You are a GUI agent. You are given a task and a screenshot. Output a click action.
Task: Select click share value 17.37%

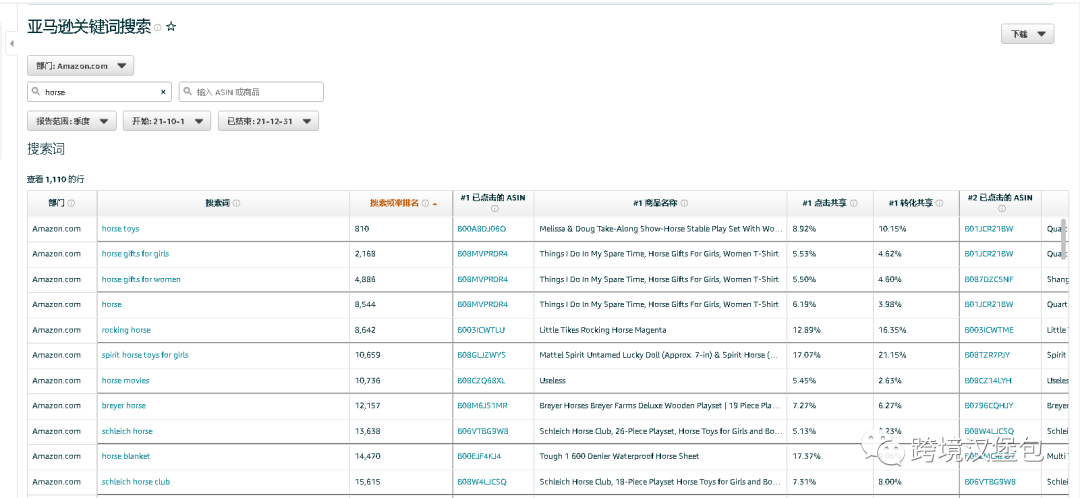[x=806, y=457]
